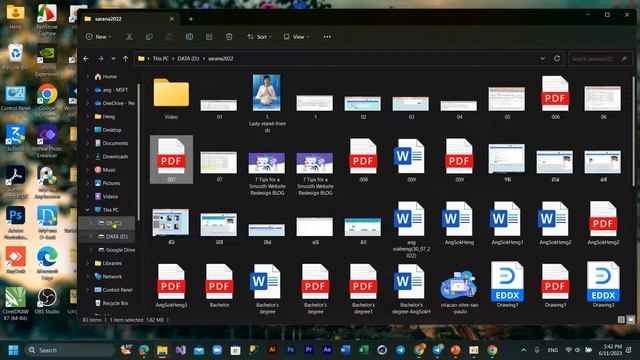The height and width of the screenshot is (360, 640).
Task: Click the Delete trash icon in toolbar
Action: (229, 37)
